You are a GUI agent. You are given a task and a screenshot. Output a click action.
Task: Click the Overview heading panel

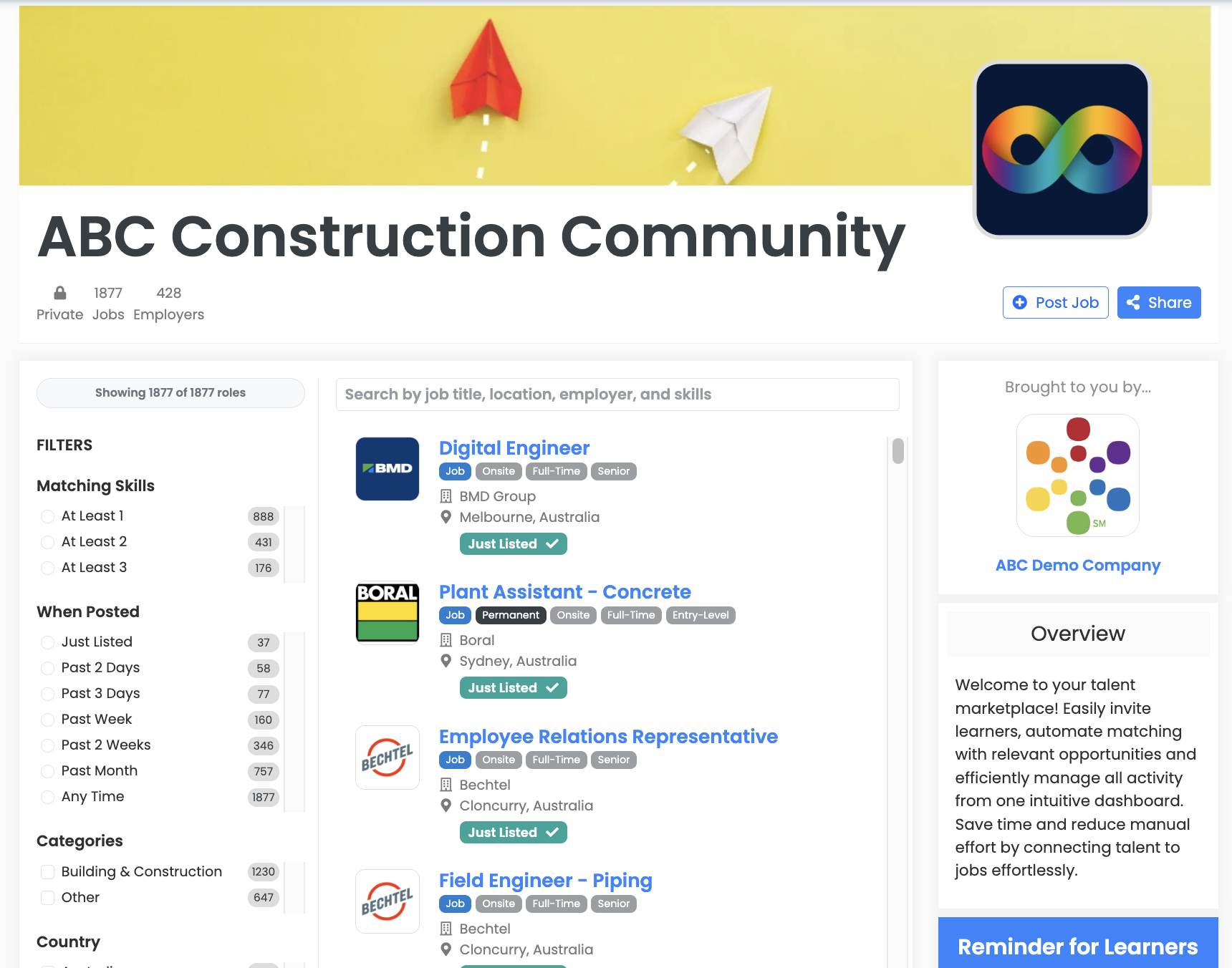[x=1078, y=634]
